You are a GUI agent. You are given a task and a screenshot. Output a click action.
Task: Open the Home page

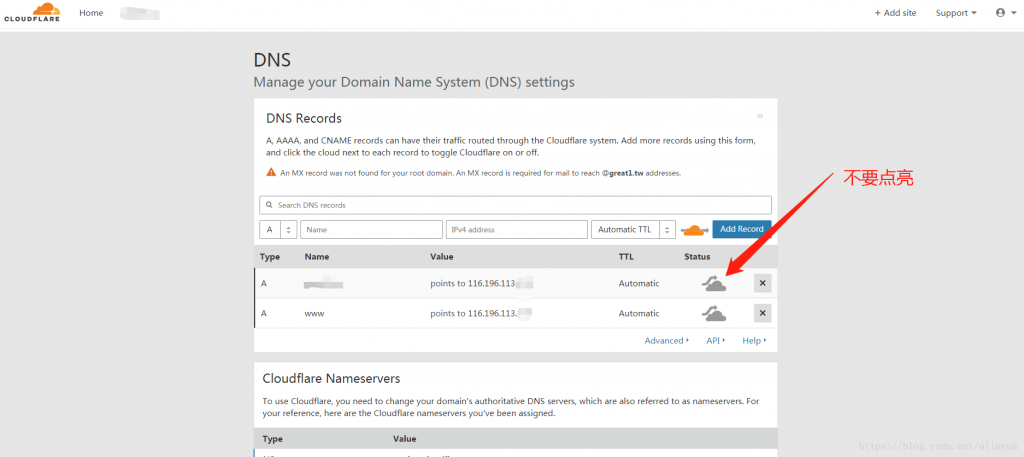[x=91, y=12]
